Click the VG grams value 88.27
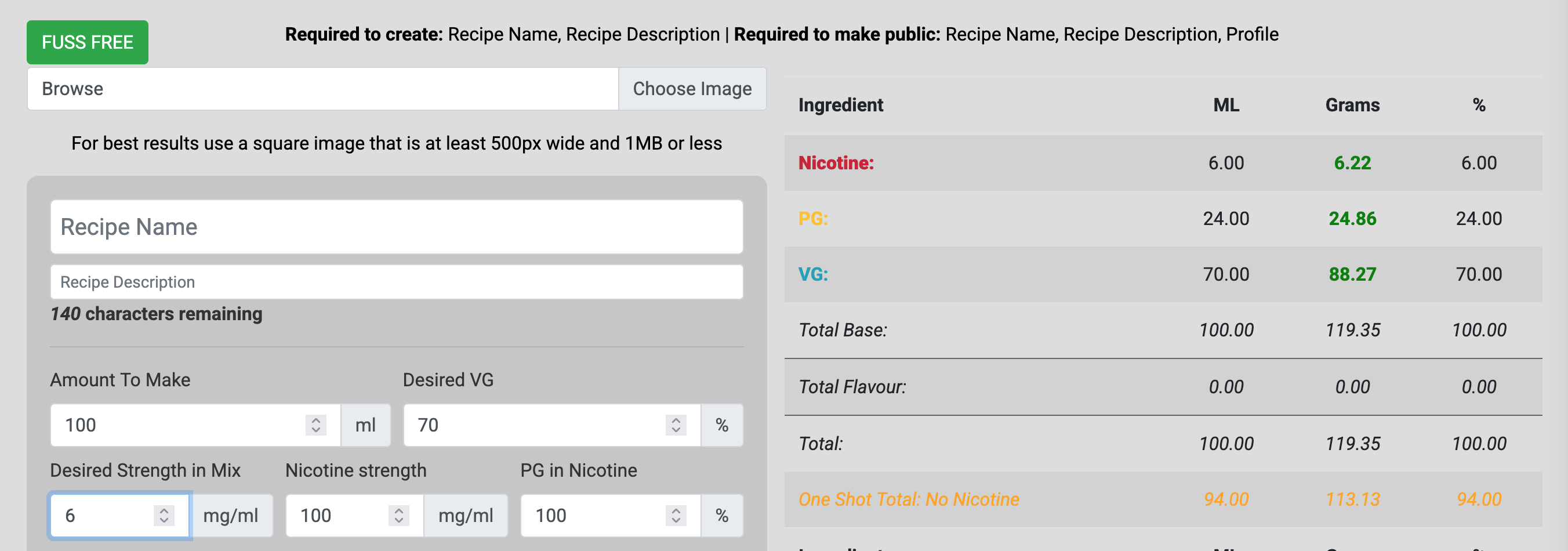The width and height of the screenshot is (1568, 551). [x=1352, y=274]
